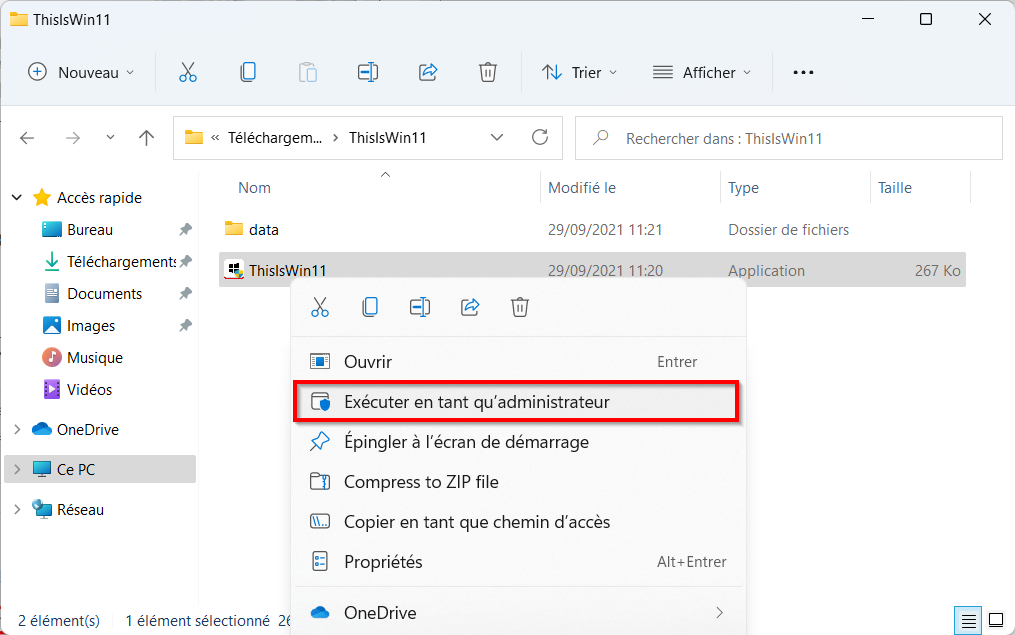Click the Dossier de fichiers type cell
The width and height of the screenshot is (1015, 635).
(x=788, y=230)
